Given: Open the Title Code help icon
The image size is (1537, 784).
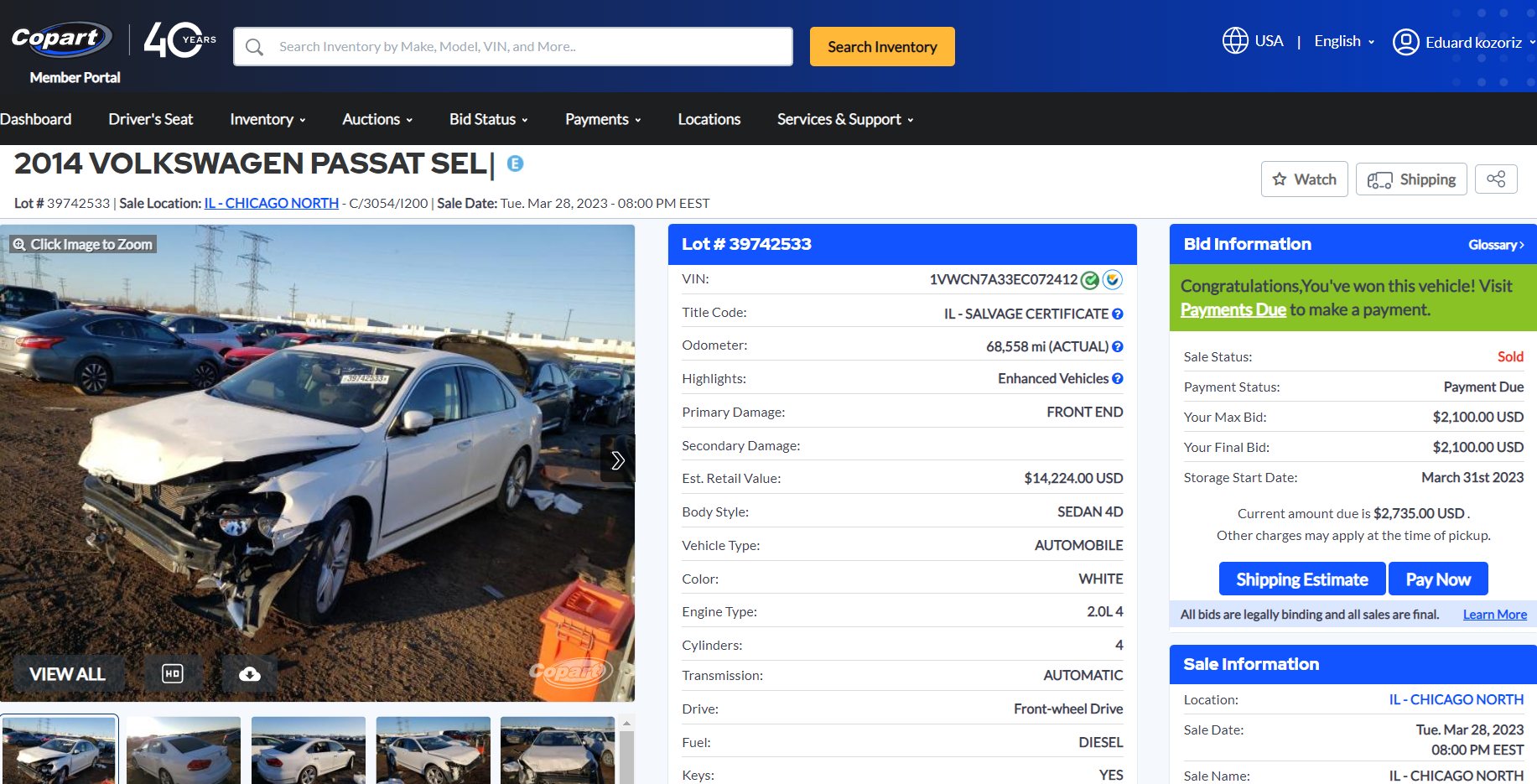Looking at the screenshot, I should 1118,314.
